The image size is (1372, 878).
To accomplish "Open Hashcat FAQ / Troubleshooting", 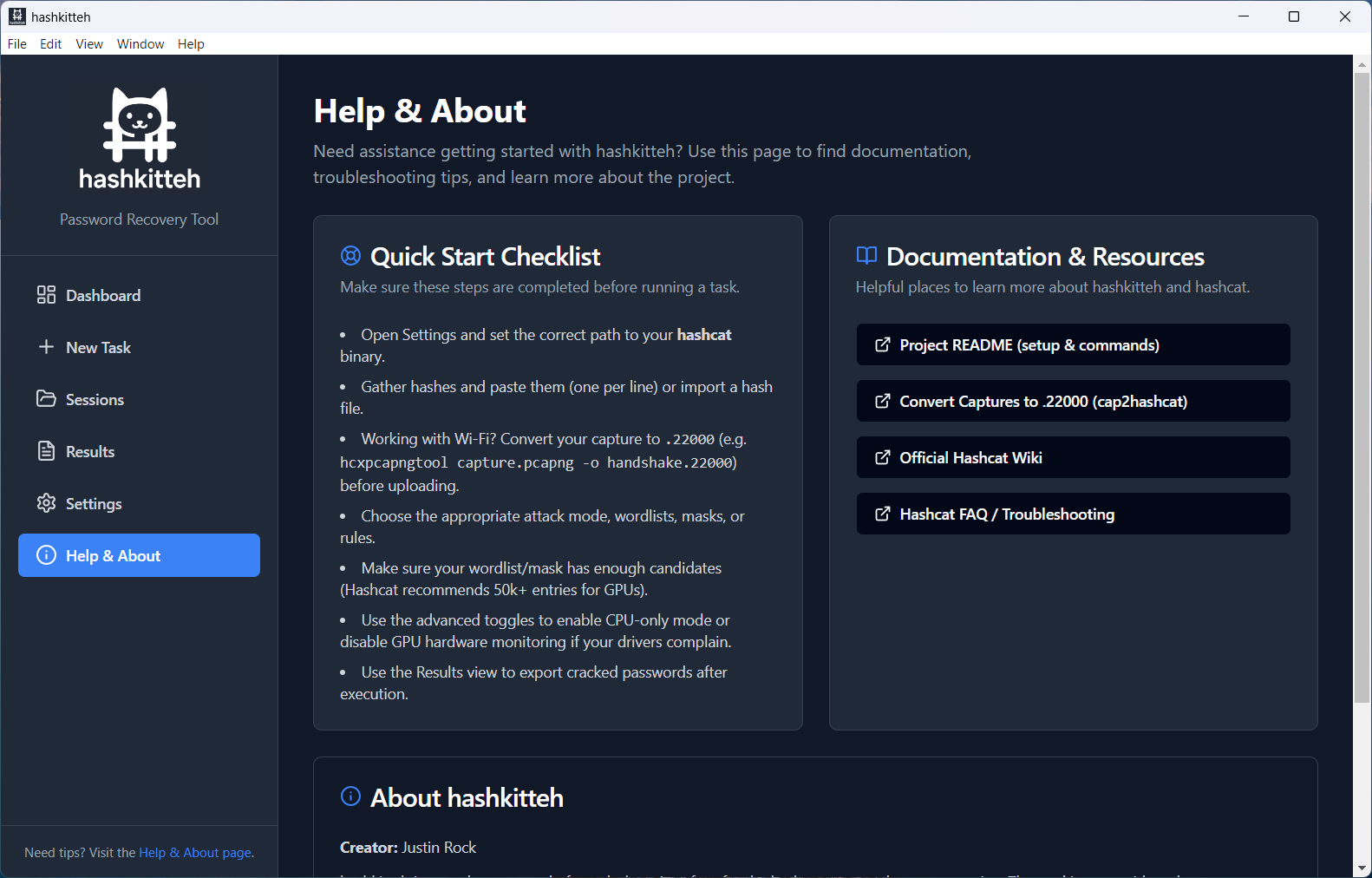I will (1073, 514).
